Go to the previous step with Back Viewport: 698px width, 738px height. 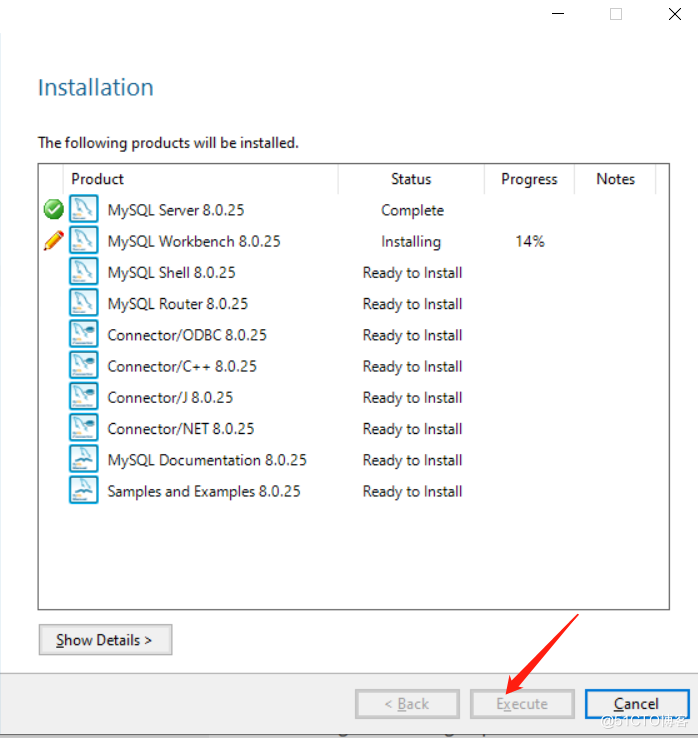click(x=408, y=704)
